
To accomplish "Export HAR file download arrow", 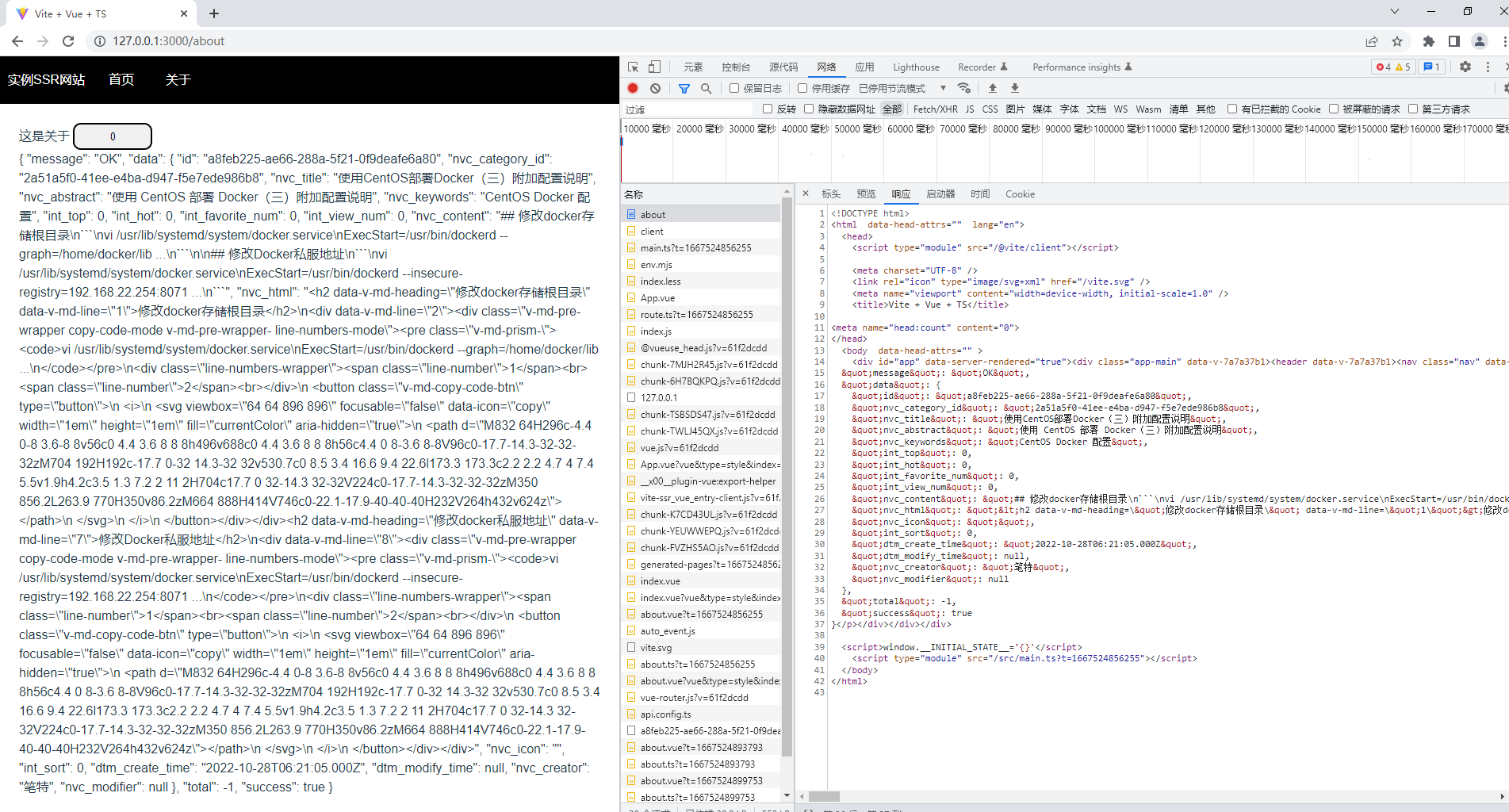I will click(x=1014, y=88).
